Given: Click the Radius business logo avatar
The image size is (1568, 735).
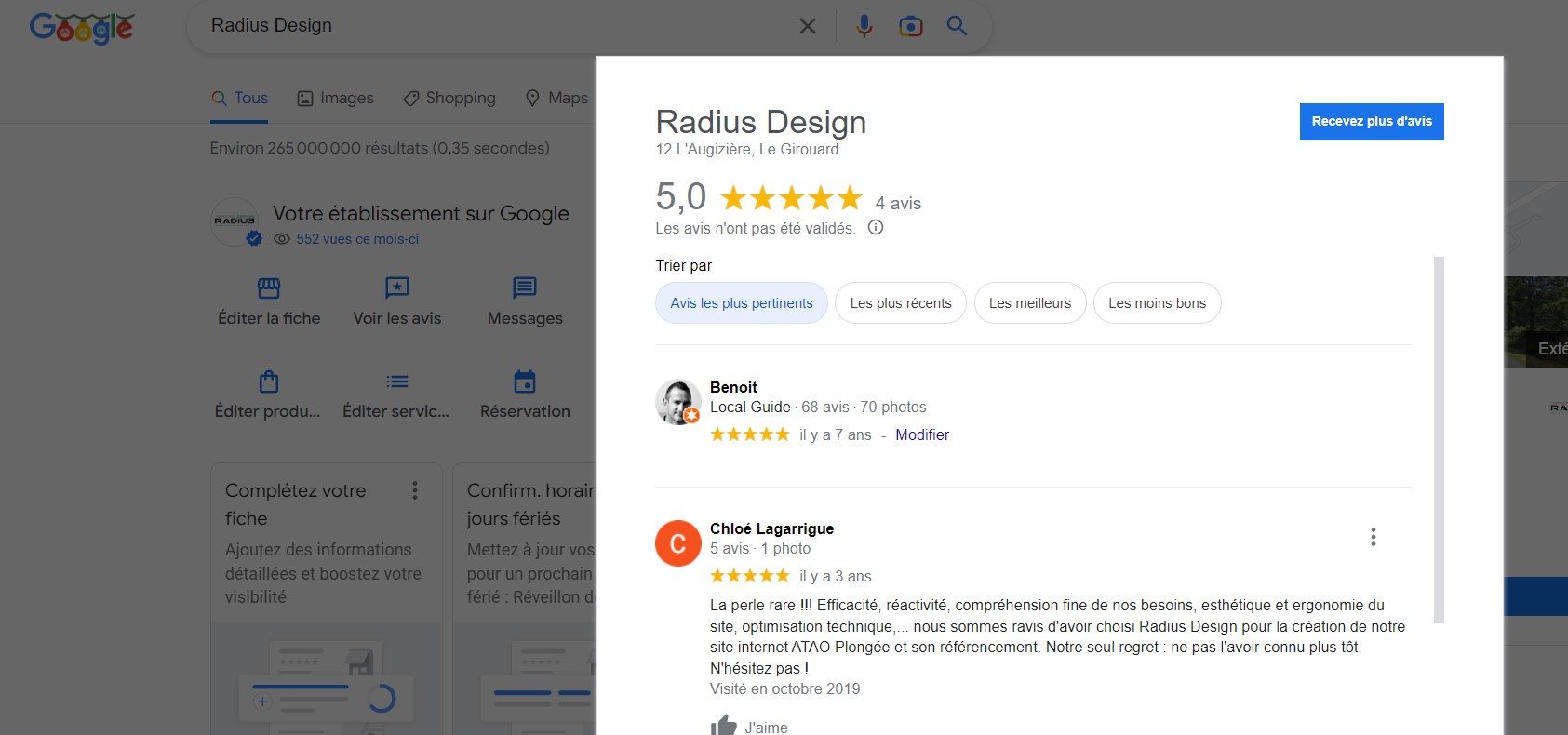Looking at the screenshot, I should click(x=235, y=221).
